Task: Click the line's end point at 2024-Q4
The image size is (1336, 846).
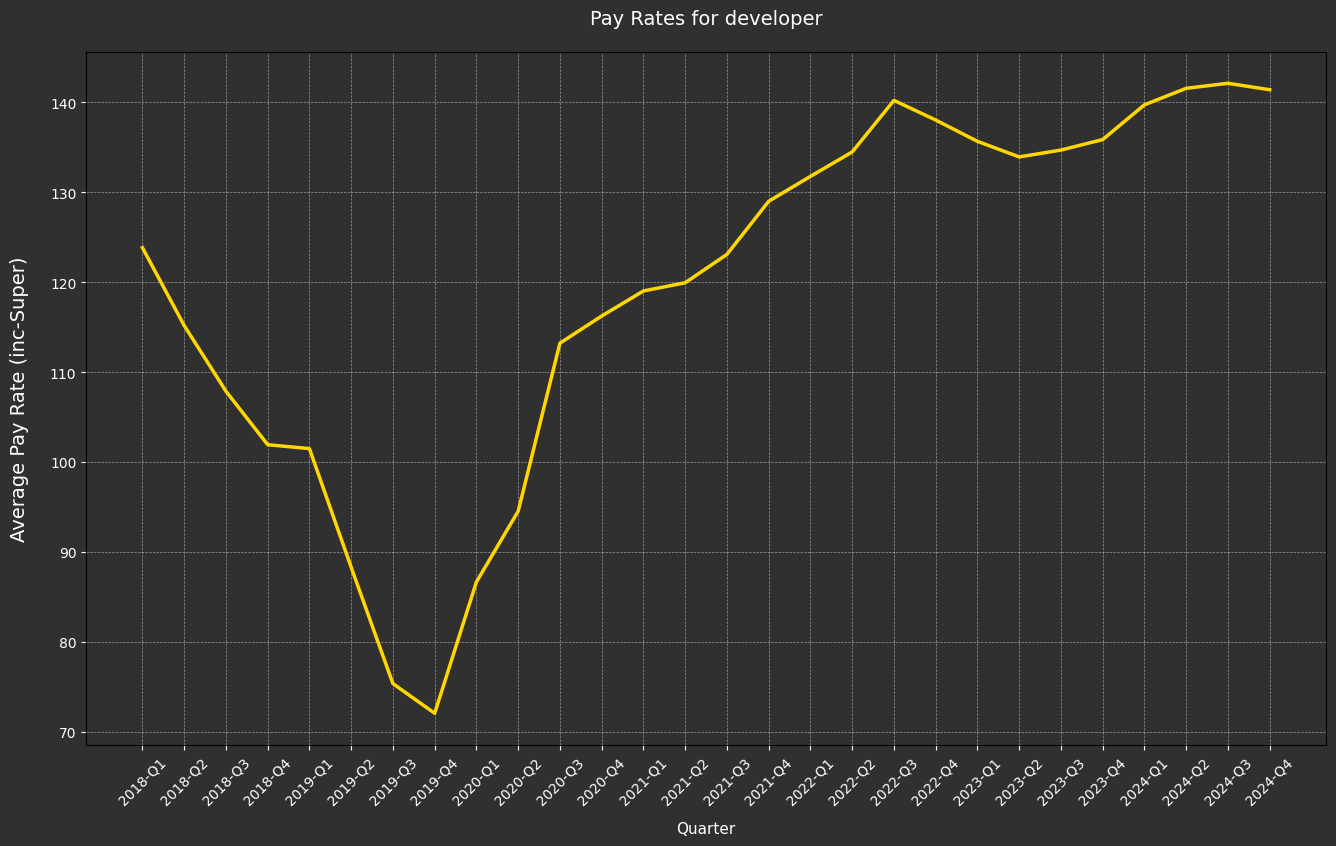Action: coord(1270,90)
